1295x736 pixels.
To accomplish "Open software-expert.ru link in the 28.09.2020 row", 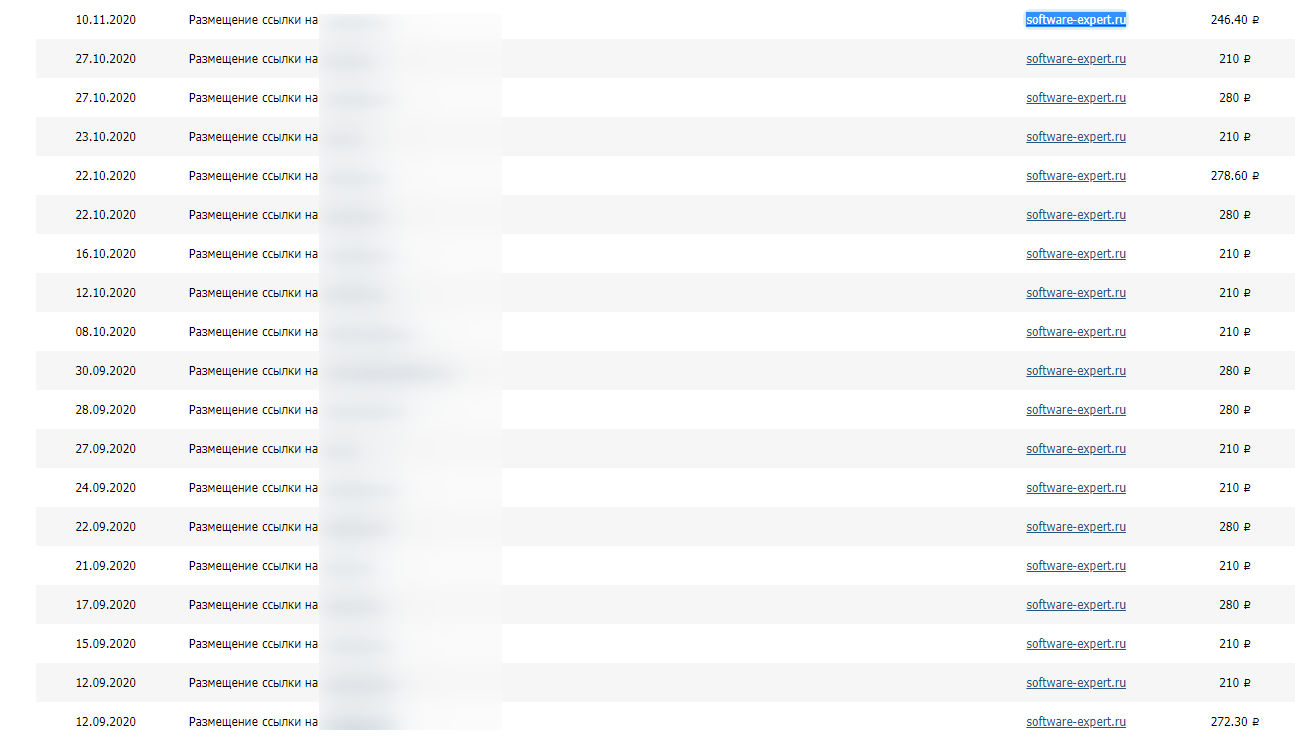I will coord(1076,410).
